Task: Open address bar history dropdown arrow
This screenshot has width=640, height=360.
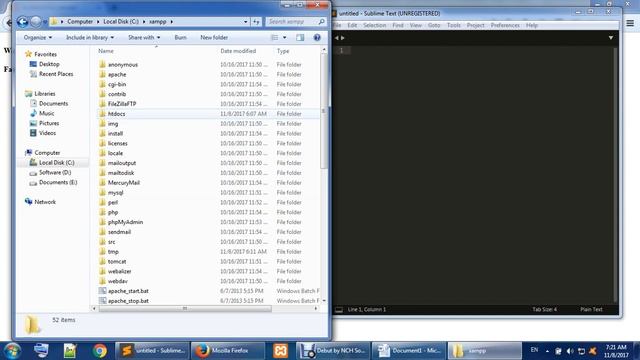Action: tap(245, 22)
